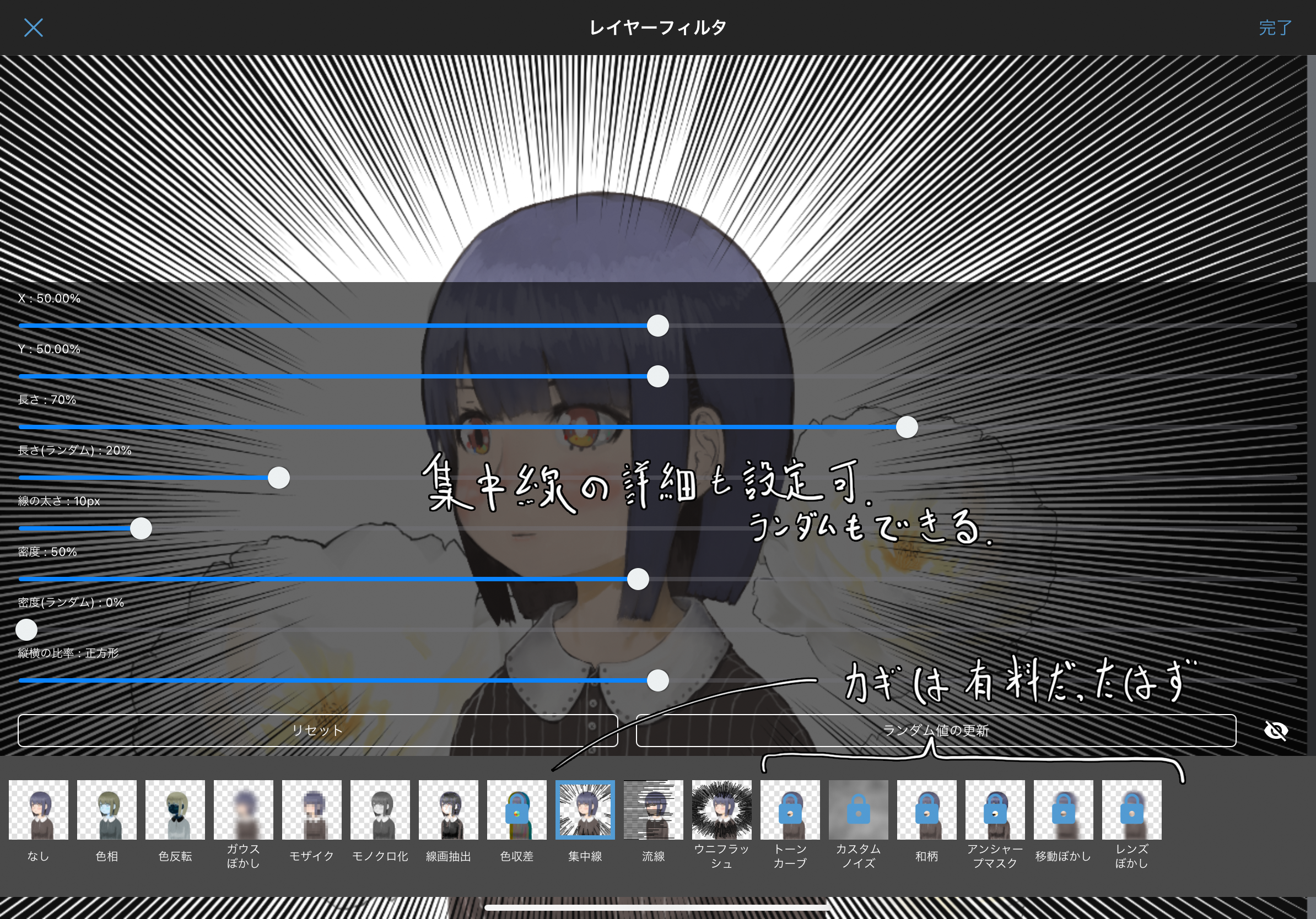Open the locked 和柄 filter
This screenshot has height=919, width=1316.
click(926, 809)
